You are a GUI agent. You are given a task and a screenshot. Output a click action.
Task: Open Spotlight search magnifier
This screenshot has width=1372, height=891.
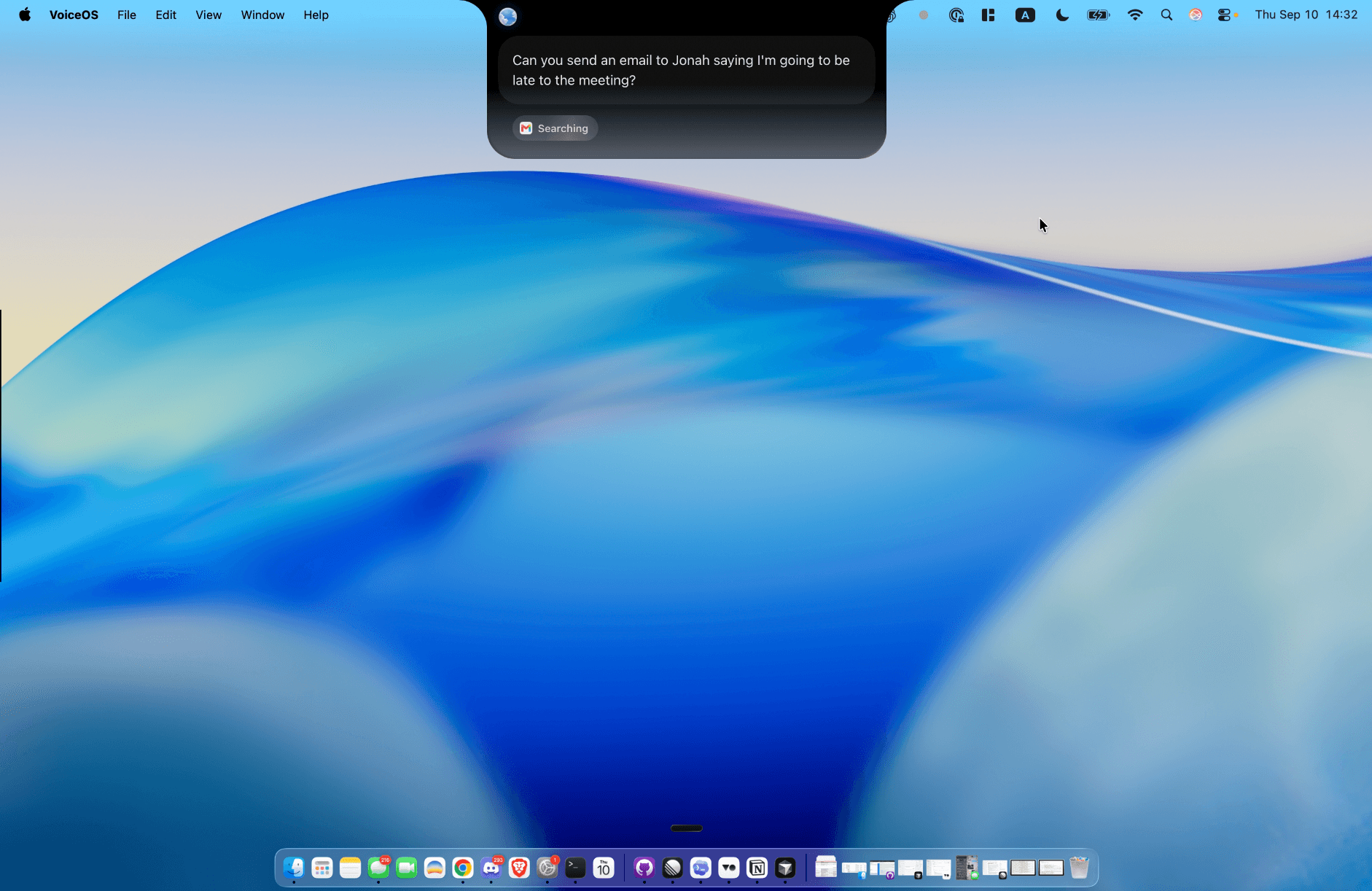pos(1166,15)
